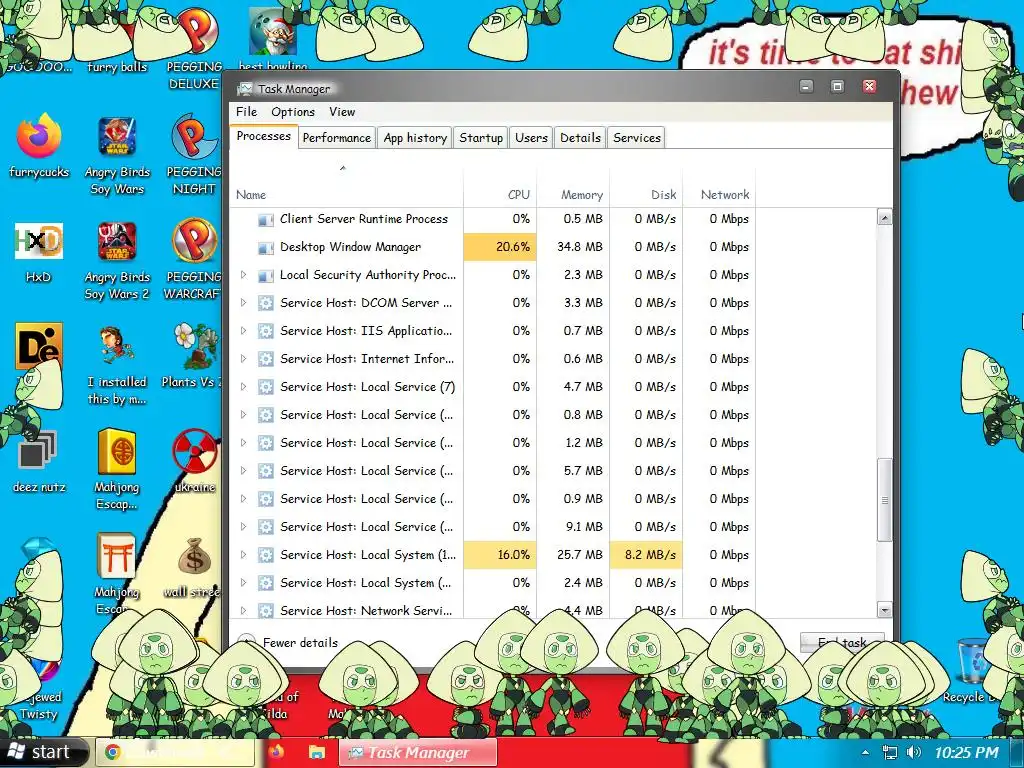The image size is (1024, 768).
Task: Click the 10:25 PM taskbar clock
Action: [966, 752]
